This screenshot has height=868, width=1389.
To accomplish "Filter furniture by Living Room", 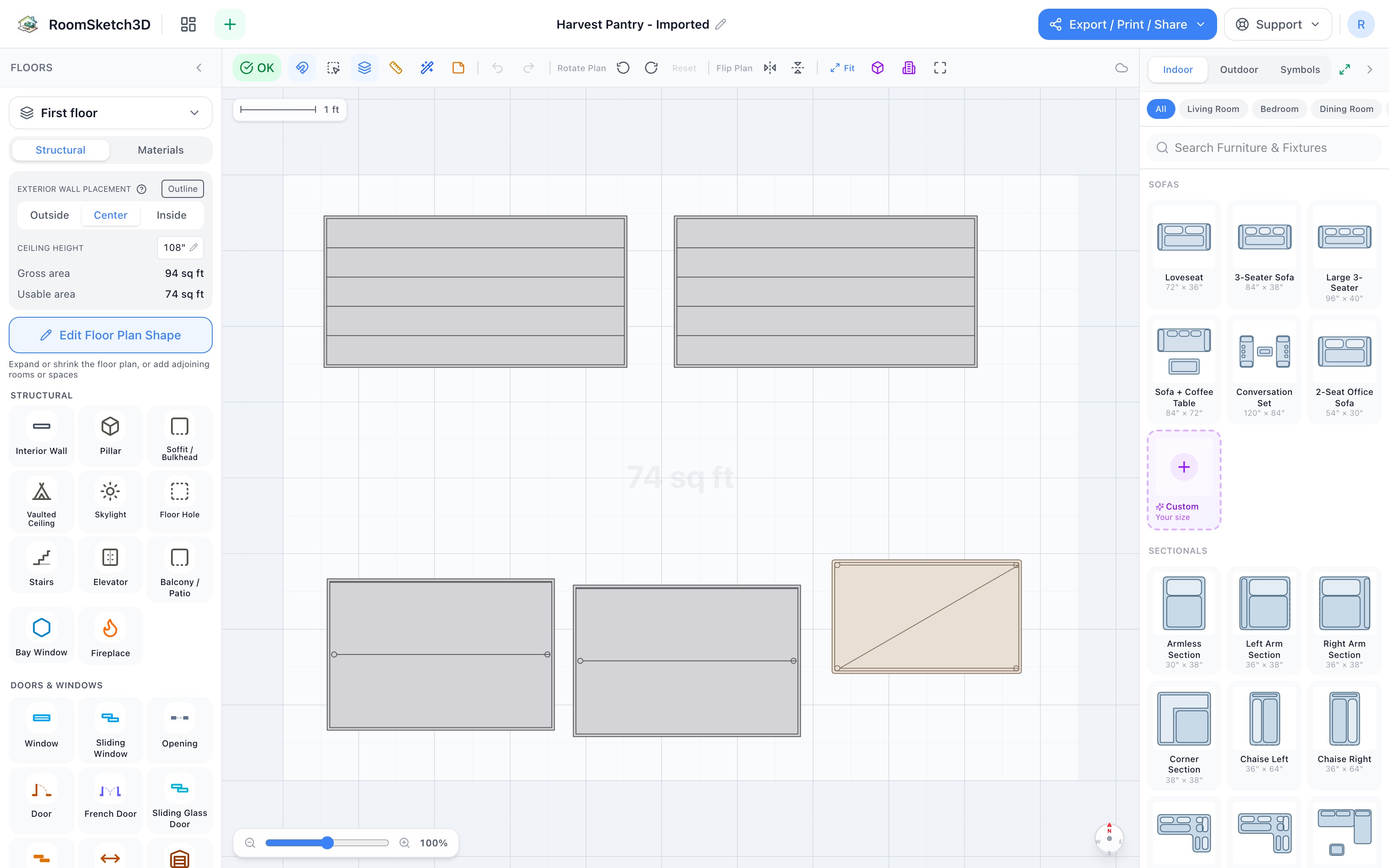I will [x=1213, y=108].
